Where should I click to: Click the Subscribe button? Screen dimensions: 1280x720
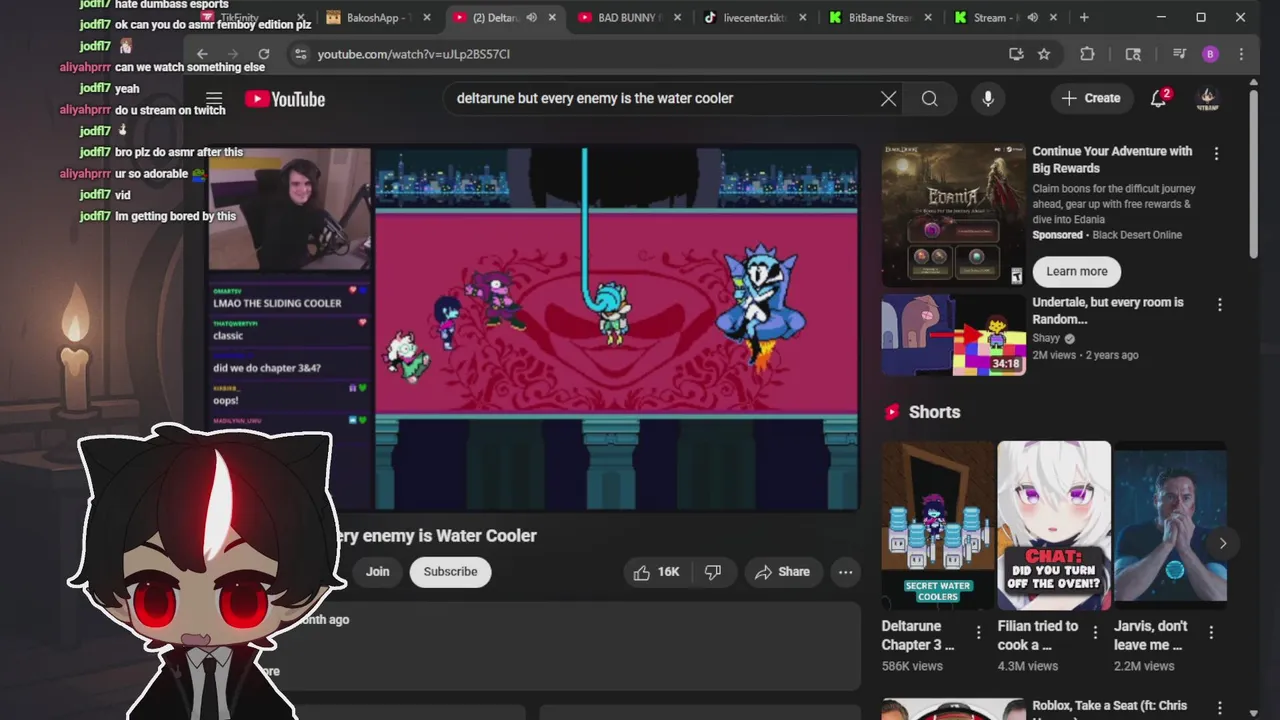tap(450, 572)
